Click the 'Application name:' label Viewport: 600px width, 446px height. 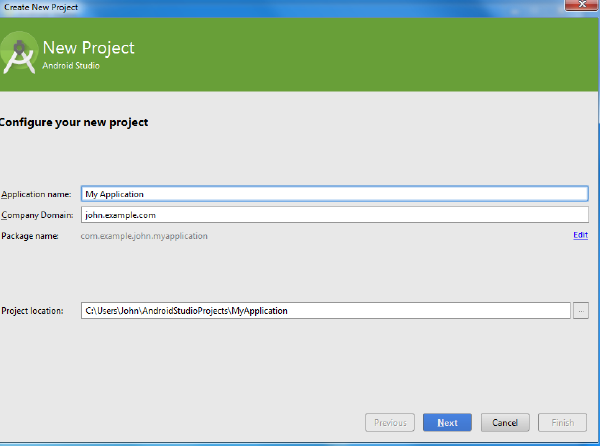pos(36,194)
